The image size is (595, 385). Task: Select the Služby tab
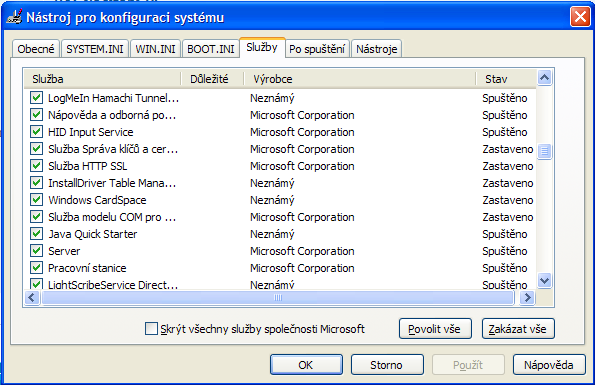pyautogui.click(x=262, y=47)
